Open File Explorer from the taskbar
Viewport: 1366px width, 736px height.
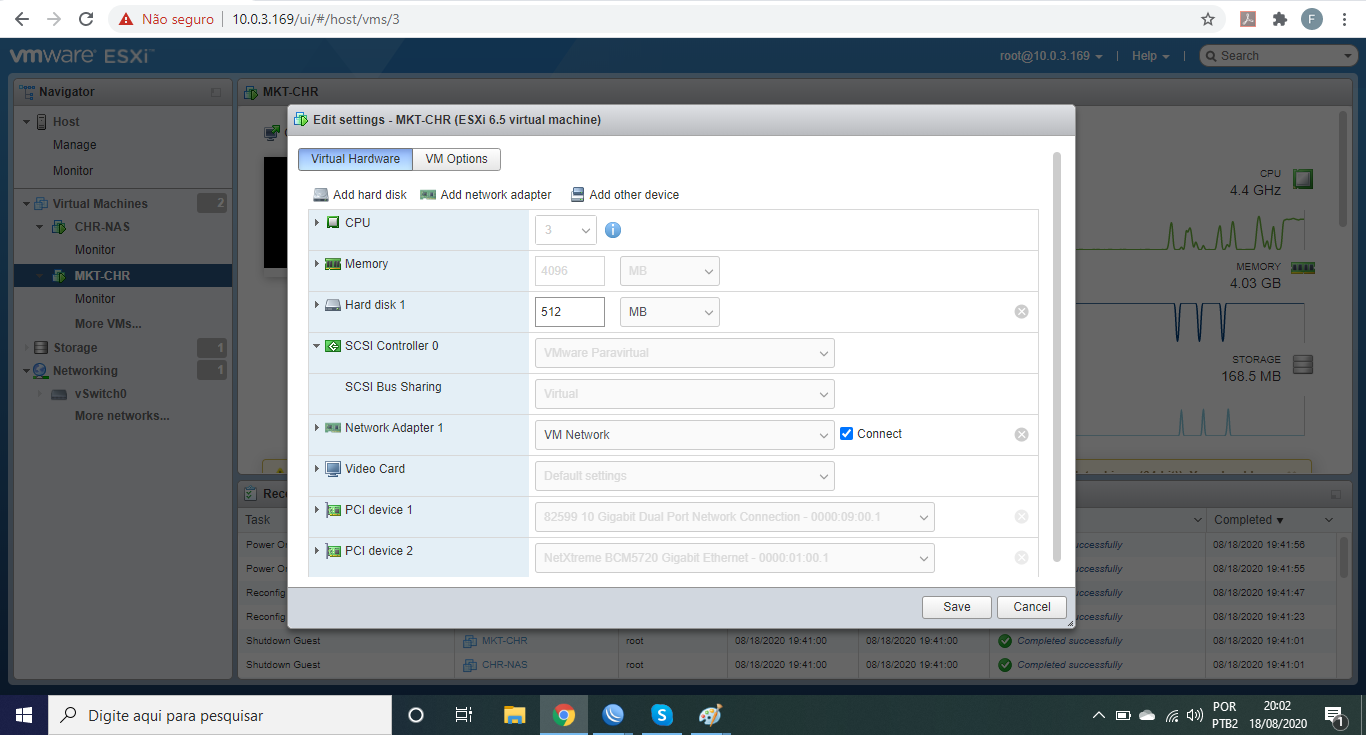coord(514,715)
